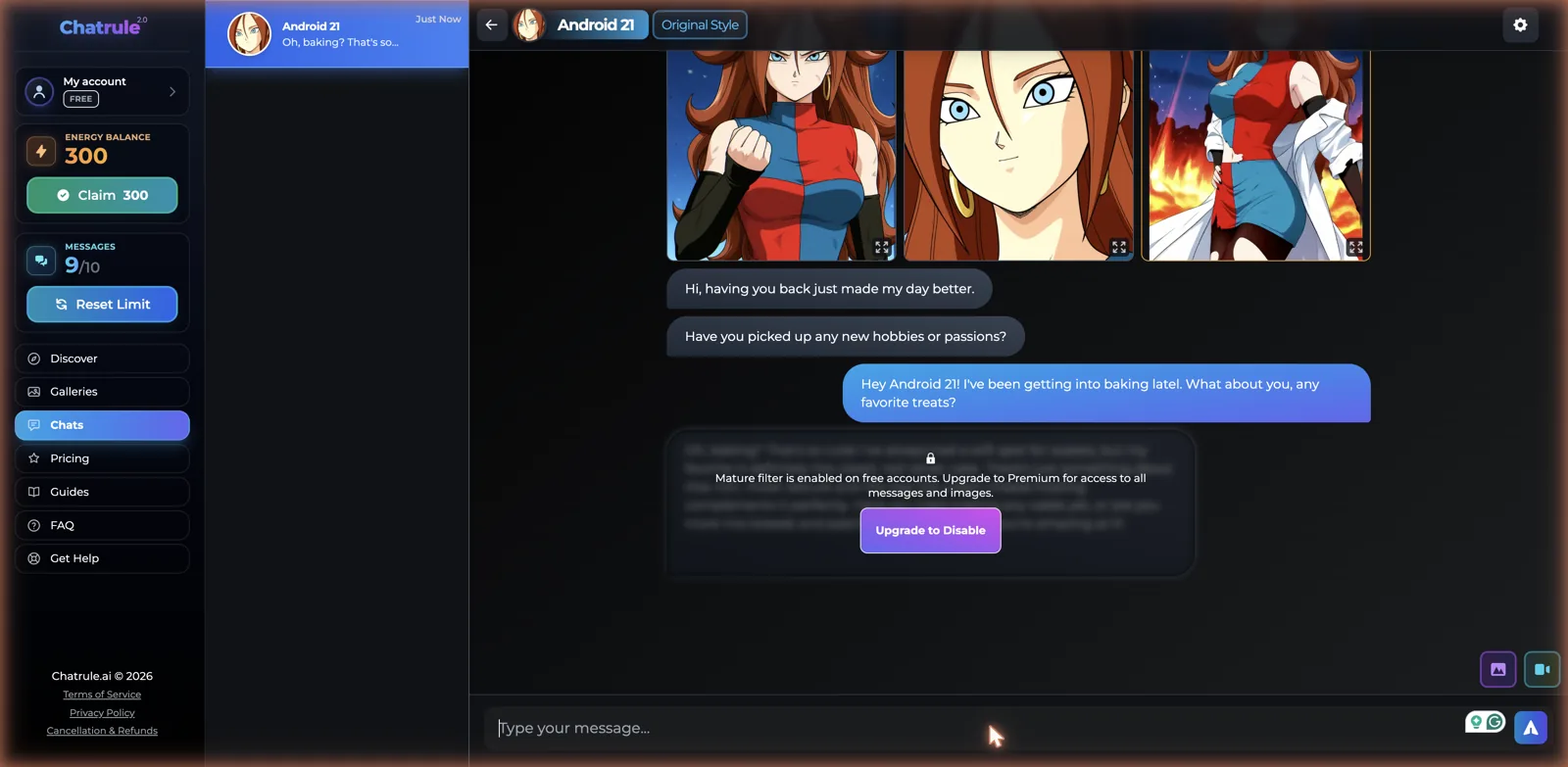This screenshot has width=1568, height=767.
Task: Request an image with picture icon
Action: click(1497, 669)
